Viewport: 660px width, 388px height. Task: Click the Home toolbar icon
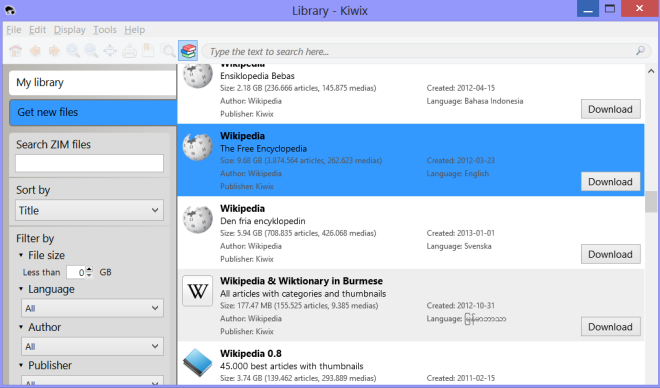[x=16, y=51]
